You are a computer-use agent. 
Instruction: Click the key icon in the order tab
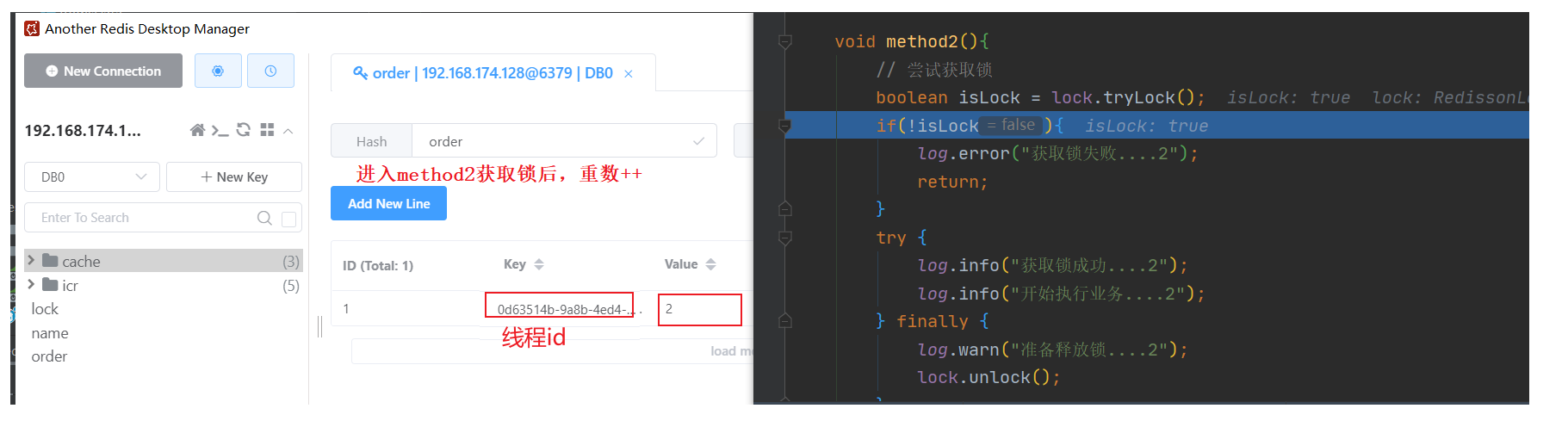pos(361,73)
